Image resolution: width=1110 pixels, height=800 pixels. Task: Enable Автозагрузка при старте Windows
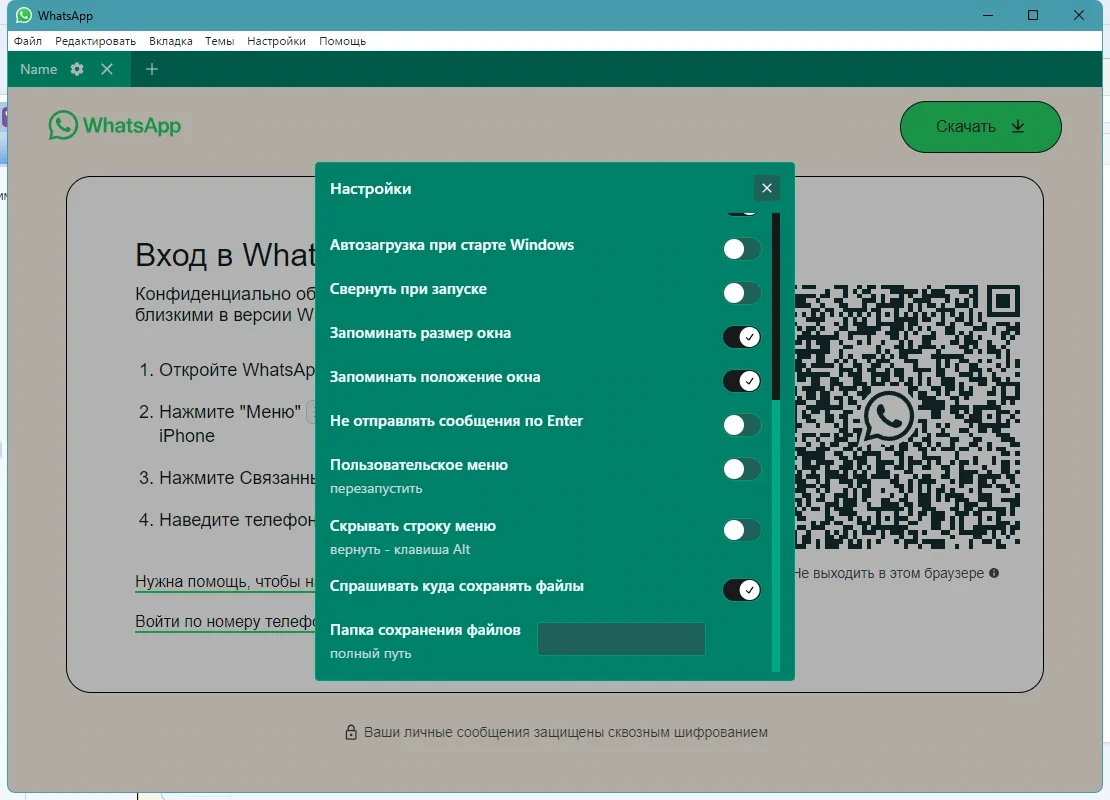[x=741, y=248]
